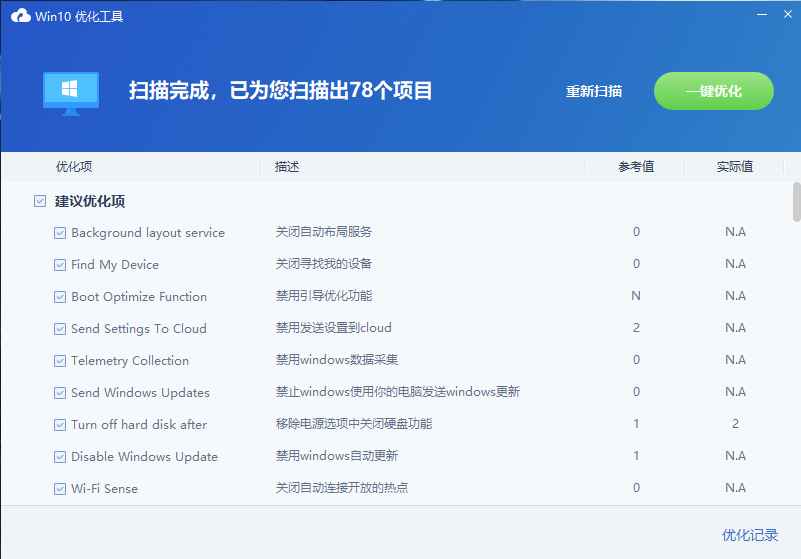This screenshot has width=801, height=559.
Task: Minimize the Win10 优化工具 window
Action: [x=762, y=14]
